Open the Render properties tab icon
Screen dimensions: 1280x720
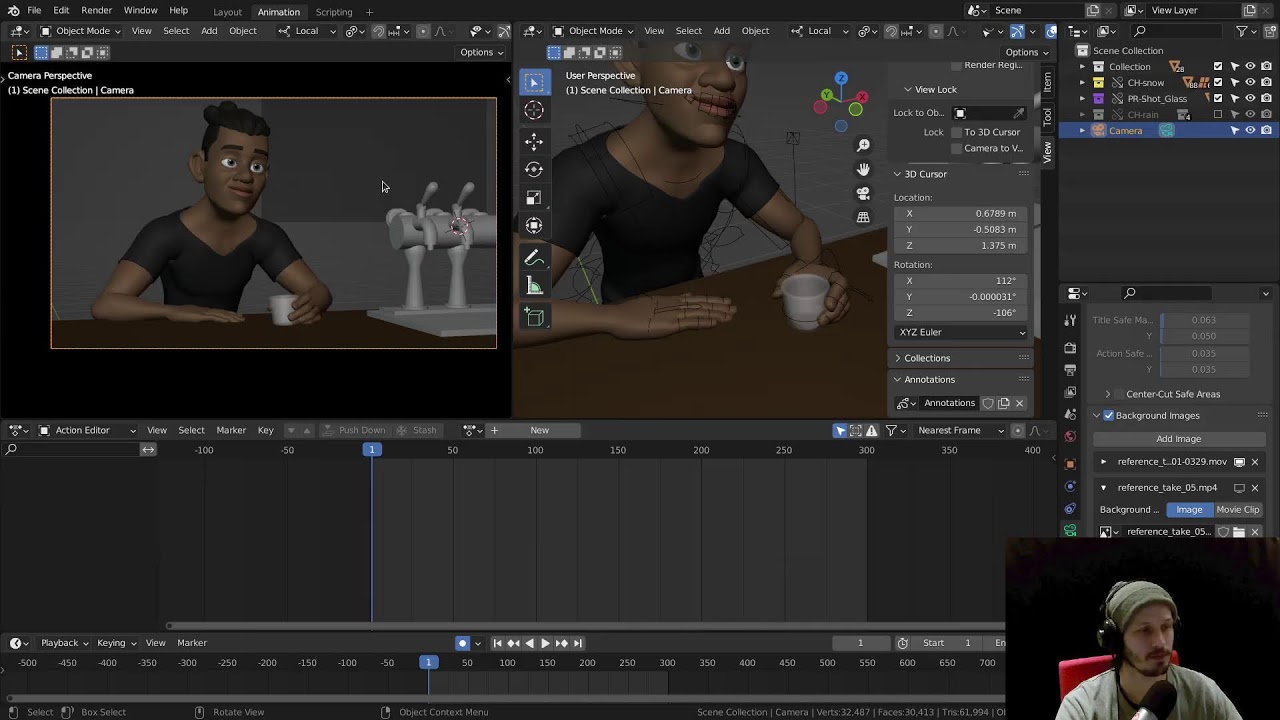[x=1070, y=348]
